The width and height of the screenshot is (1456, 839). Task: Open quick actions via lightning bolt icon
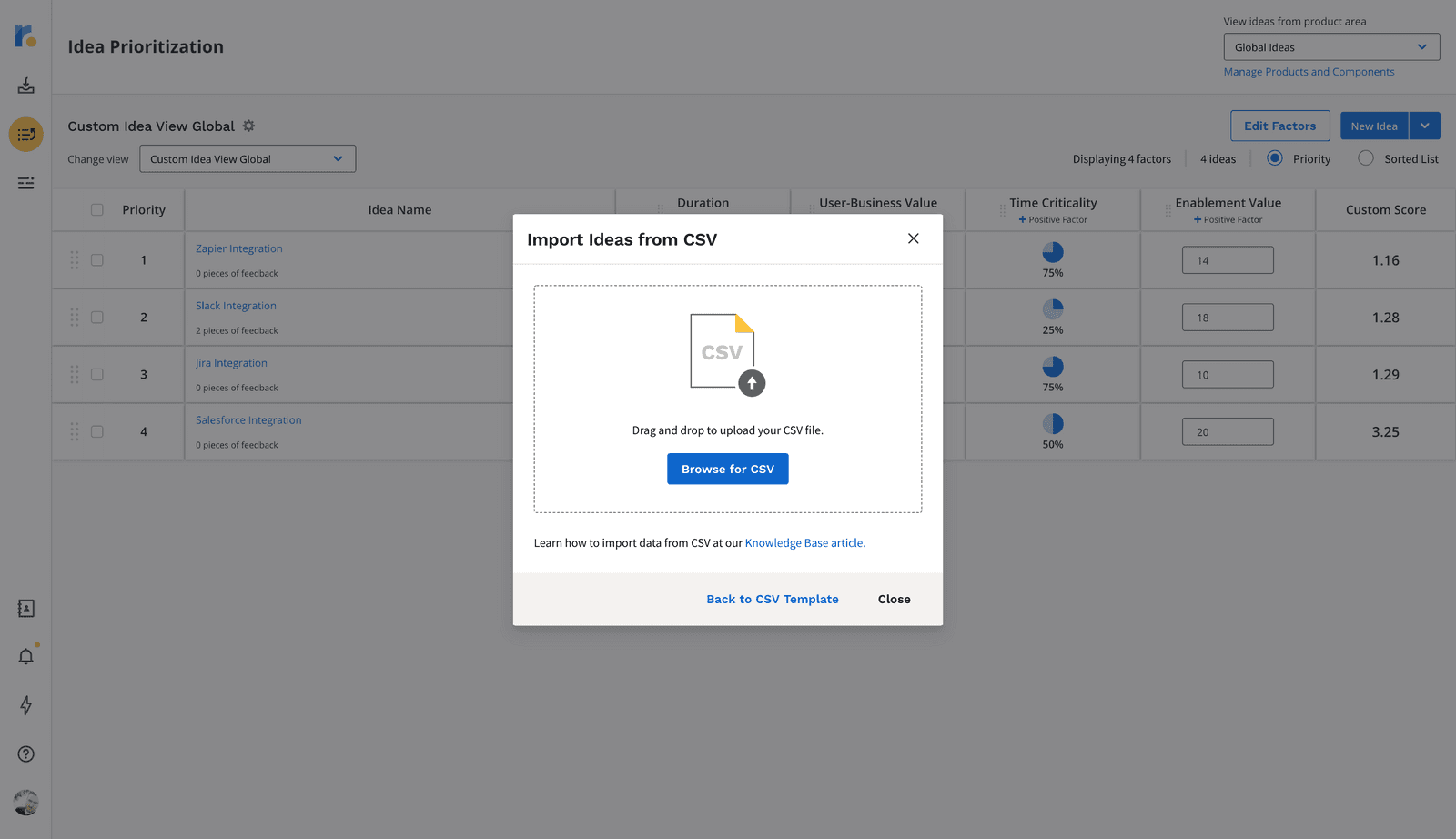point(25,706)
